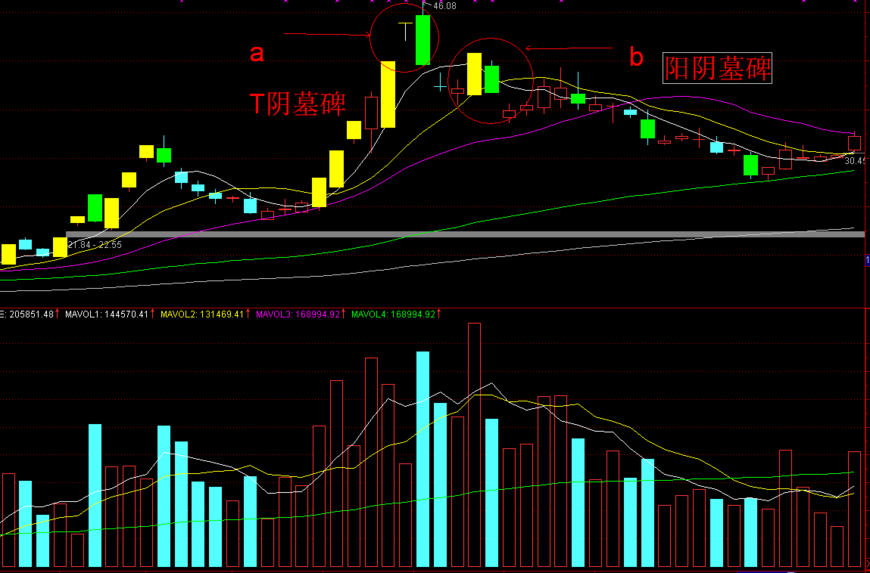Select the green MAVOL4 indicator label

click(392, 314)
